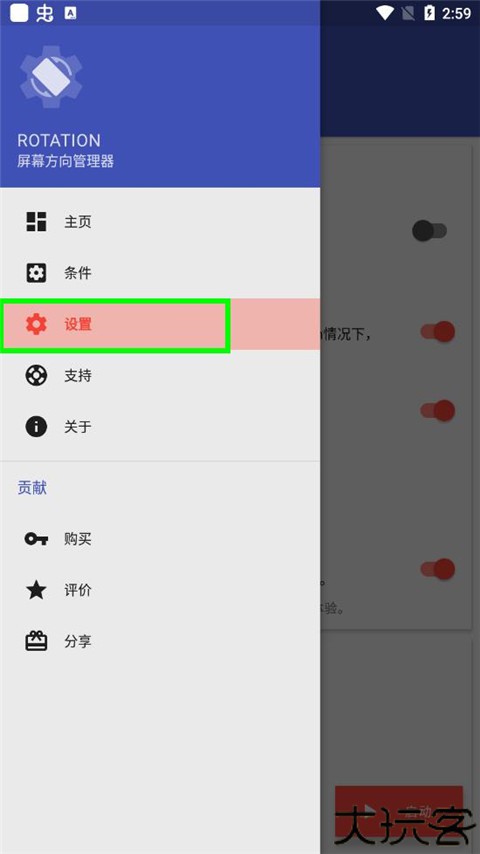Toggle the lowest red switch
Image resolution: width=480 pixels, height=854 pixels.
coord(438,569)
